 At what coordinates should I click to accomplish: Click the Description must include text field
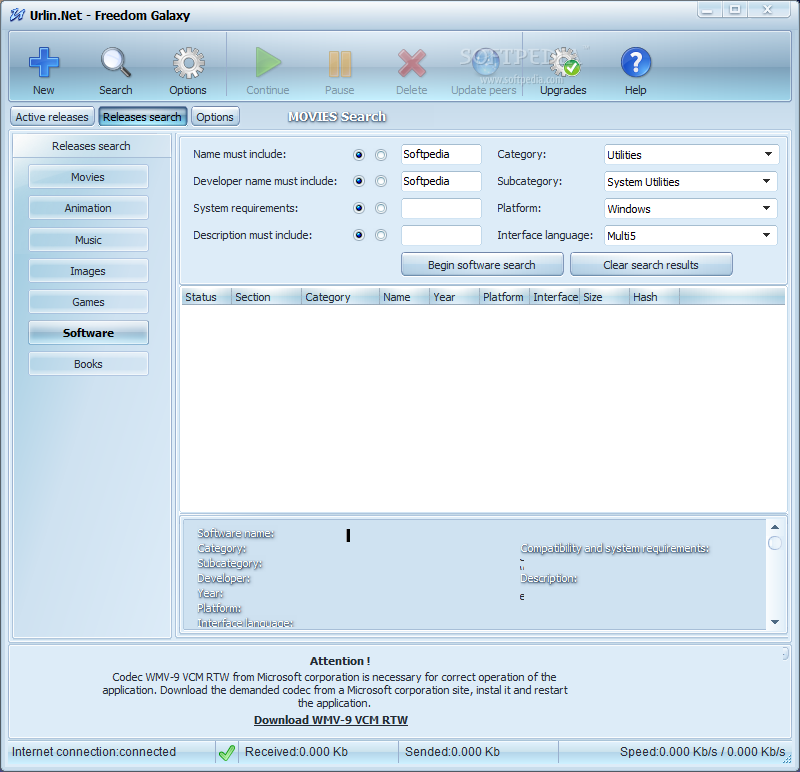[x=441, y=235]
